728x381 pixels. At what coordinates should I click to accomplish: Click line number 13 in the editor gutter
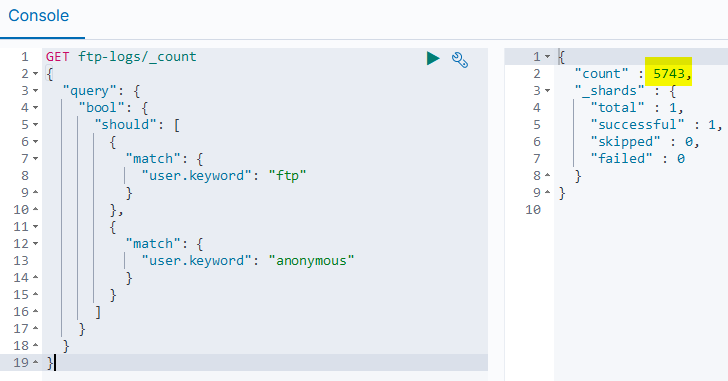pos(21,261)
